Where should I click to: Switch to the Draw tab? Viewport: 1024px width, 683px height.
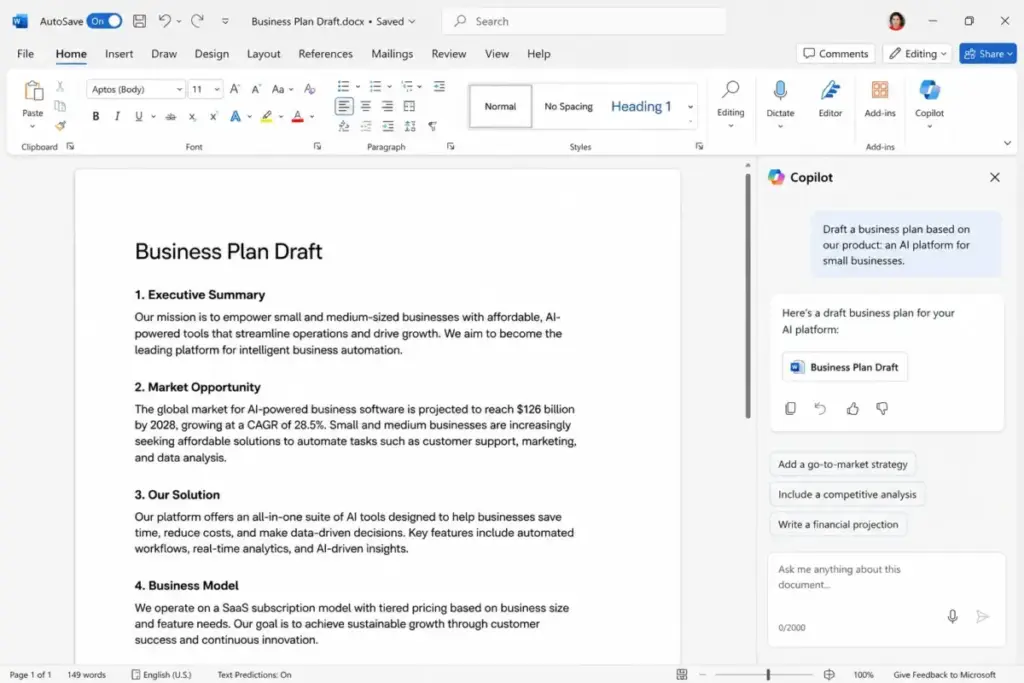pos(164,54)
